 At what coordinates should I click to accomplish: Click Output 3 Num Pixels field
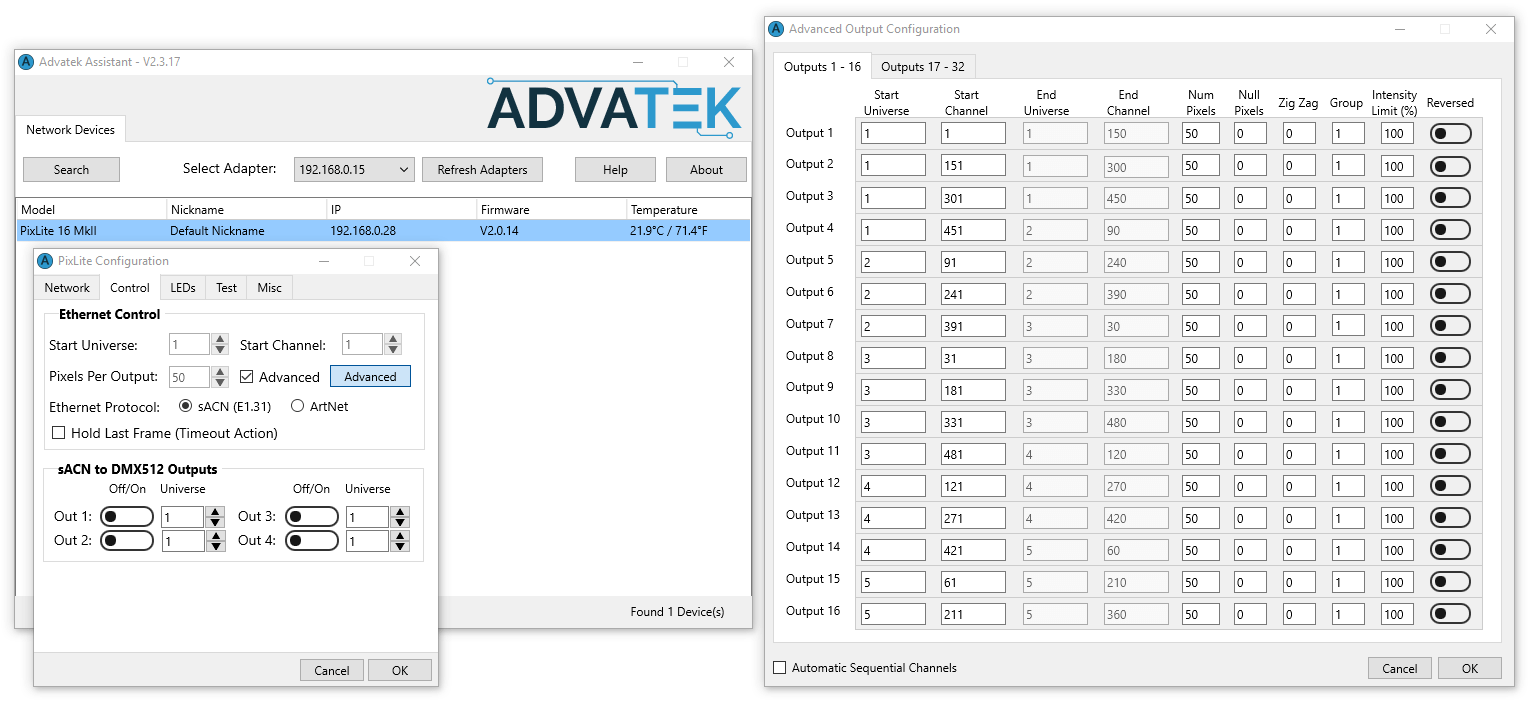pos(1200,198)
